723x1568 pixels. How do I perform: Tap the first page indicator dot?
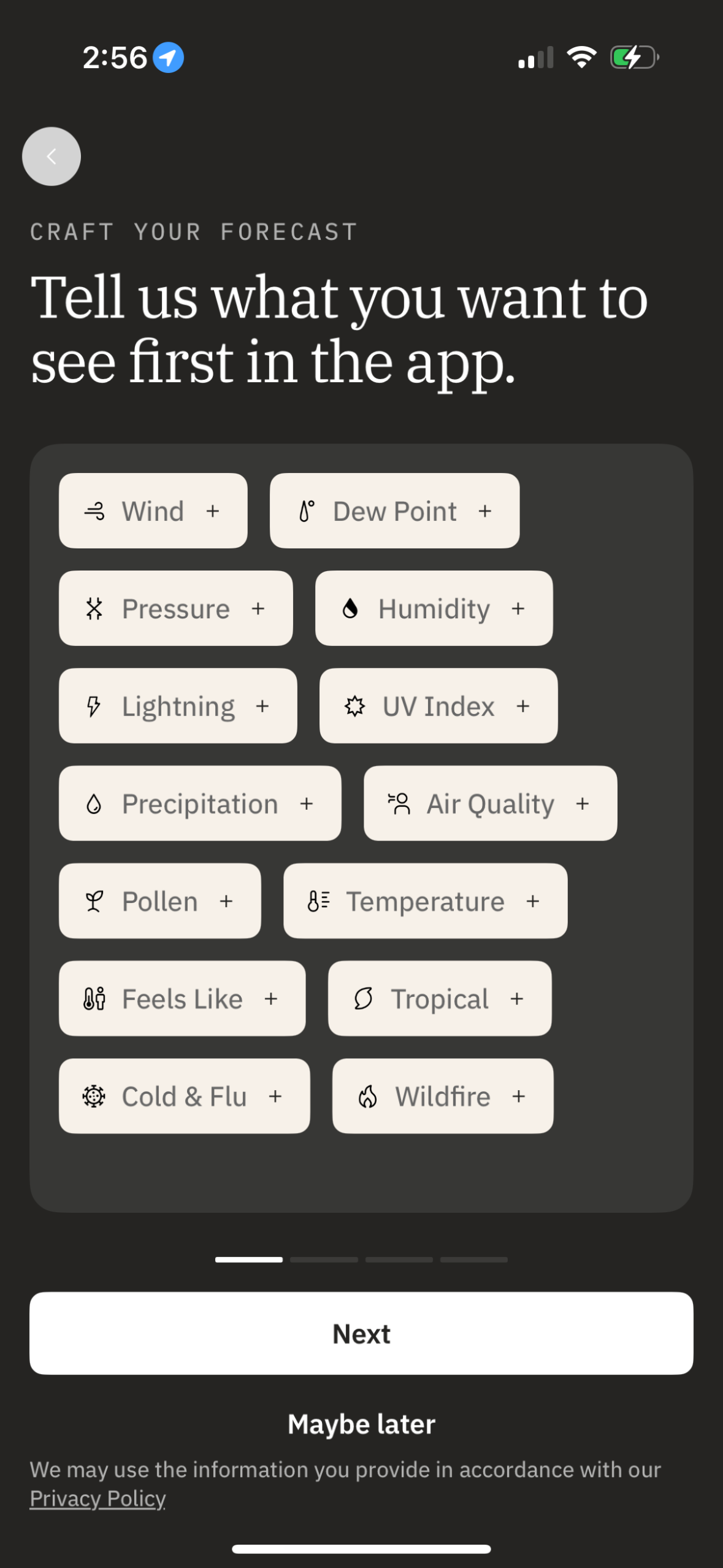pyautogui.click(x=249, y=1258)
